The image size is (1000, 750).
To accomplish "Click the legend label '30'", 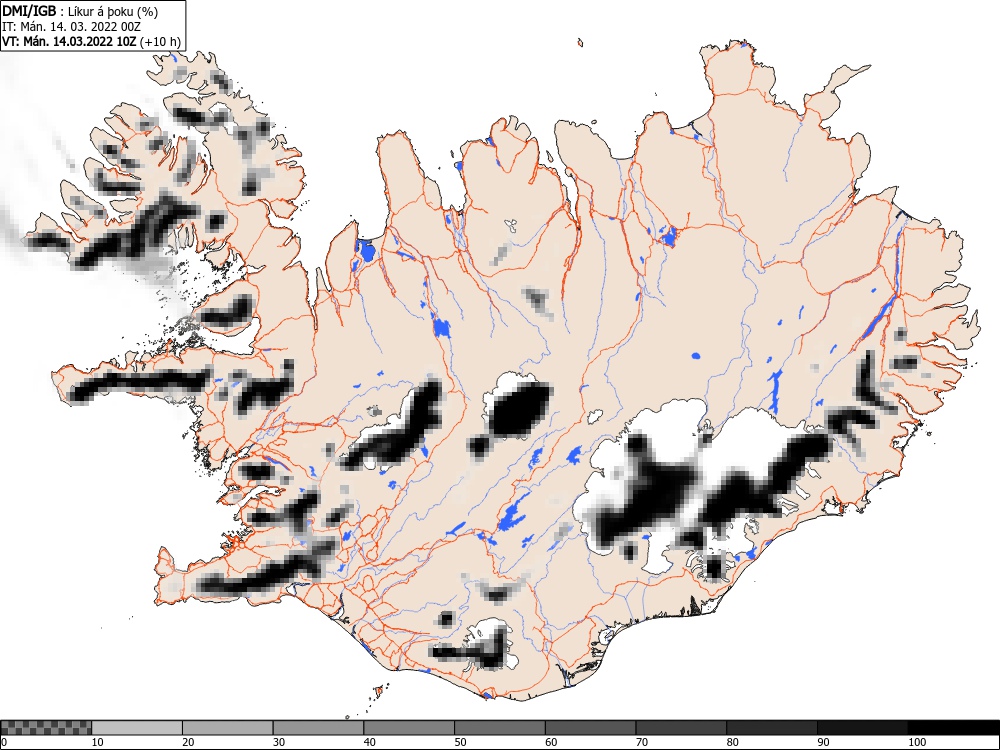I will click(279, 742).
